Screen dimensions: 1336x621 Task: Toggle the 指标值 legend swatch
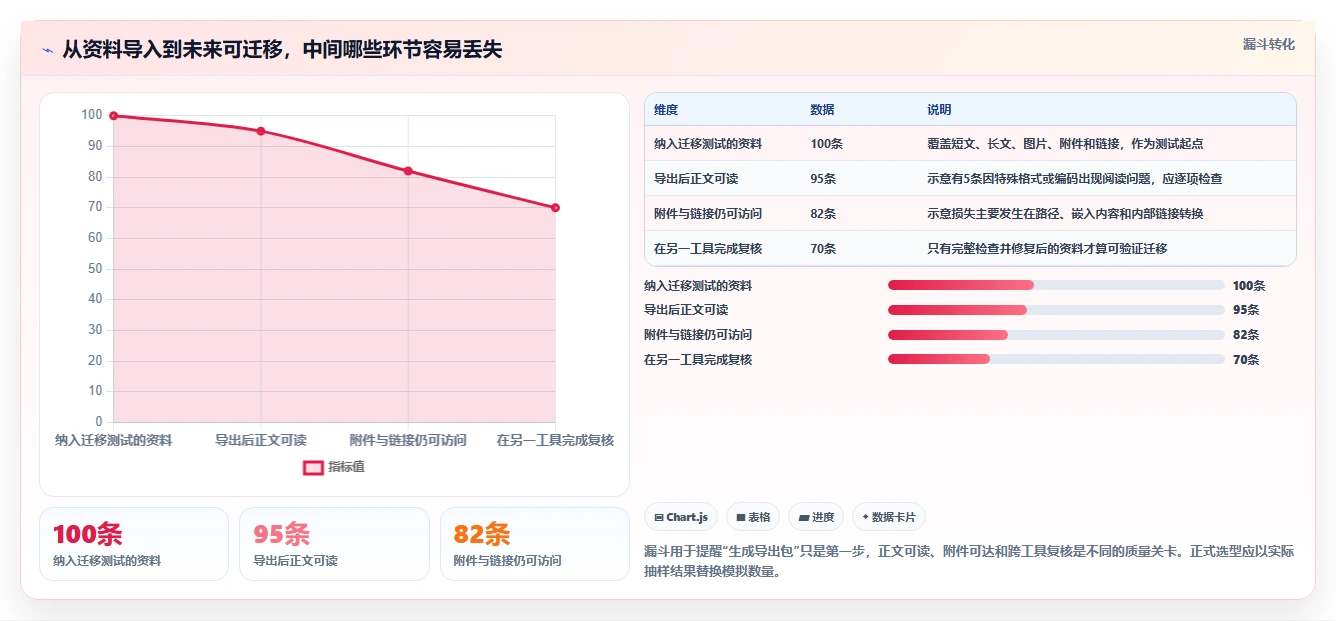[313, 467]
